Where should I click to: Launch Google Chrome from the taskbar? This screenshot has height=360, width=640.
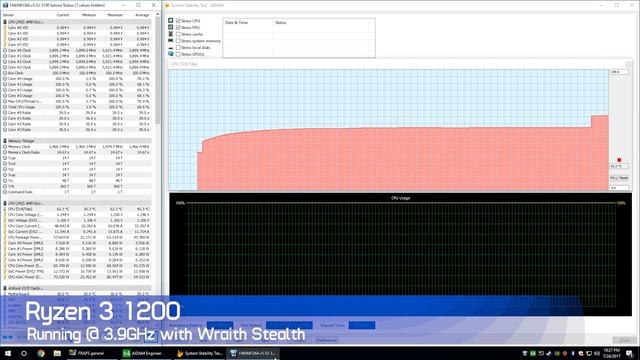pos(41,353)
